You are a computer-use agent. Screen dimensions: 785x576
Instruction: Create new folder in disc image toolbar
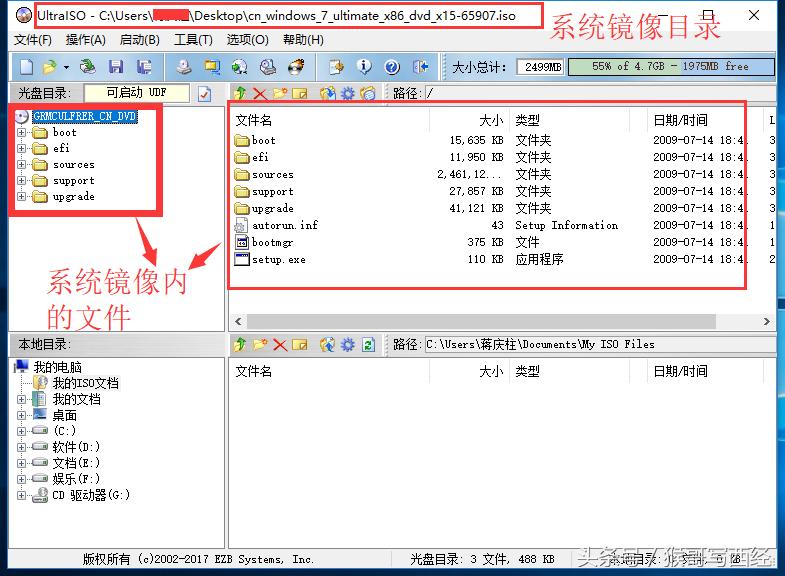tap(280, 93)
